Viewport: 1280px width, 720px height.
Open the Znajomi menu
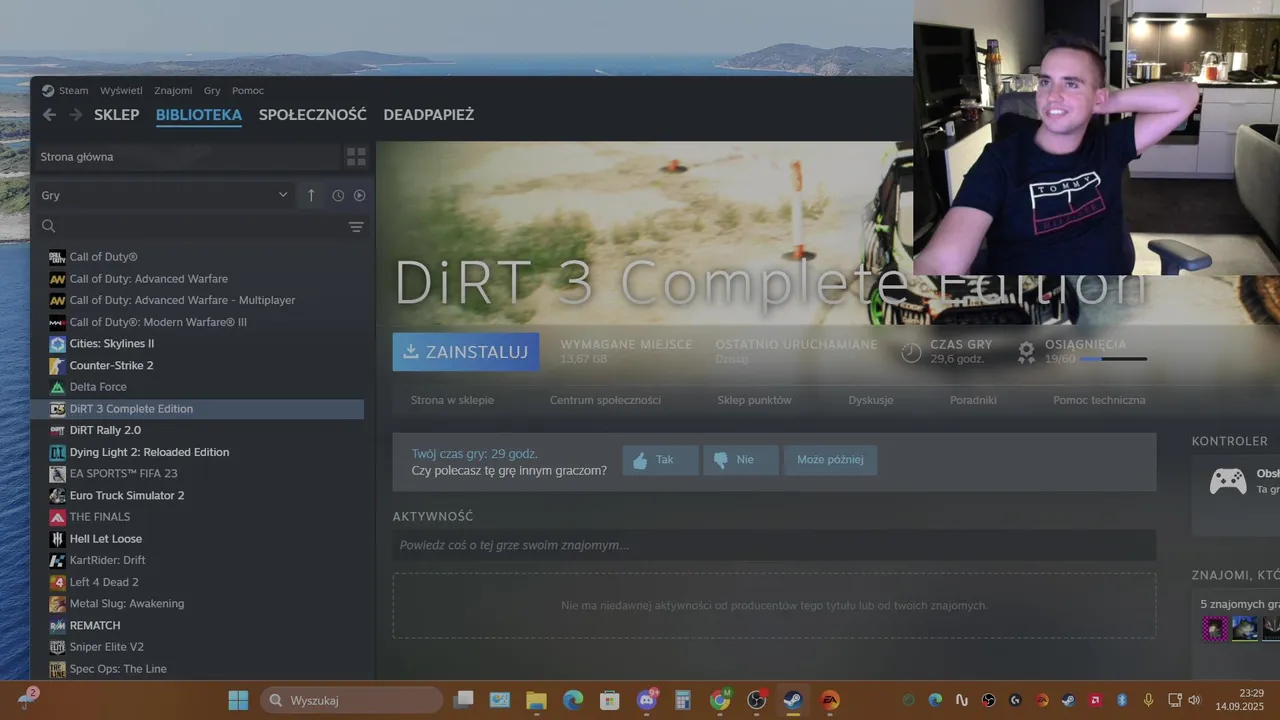coord(173,90)
